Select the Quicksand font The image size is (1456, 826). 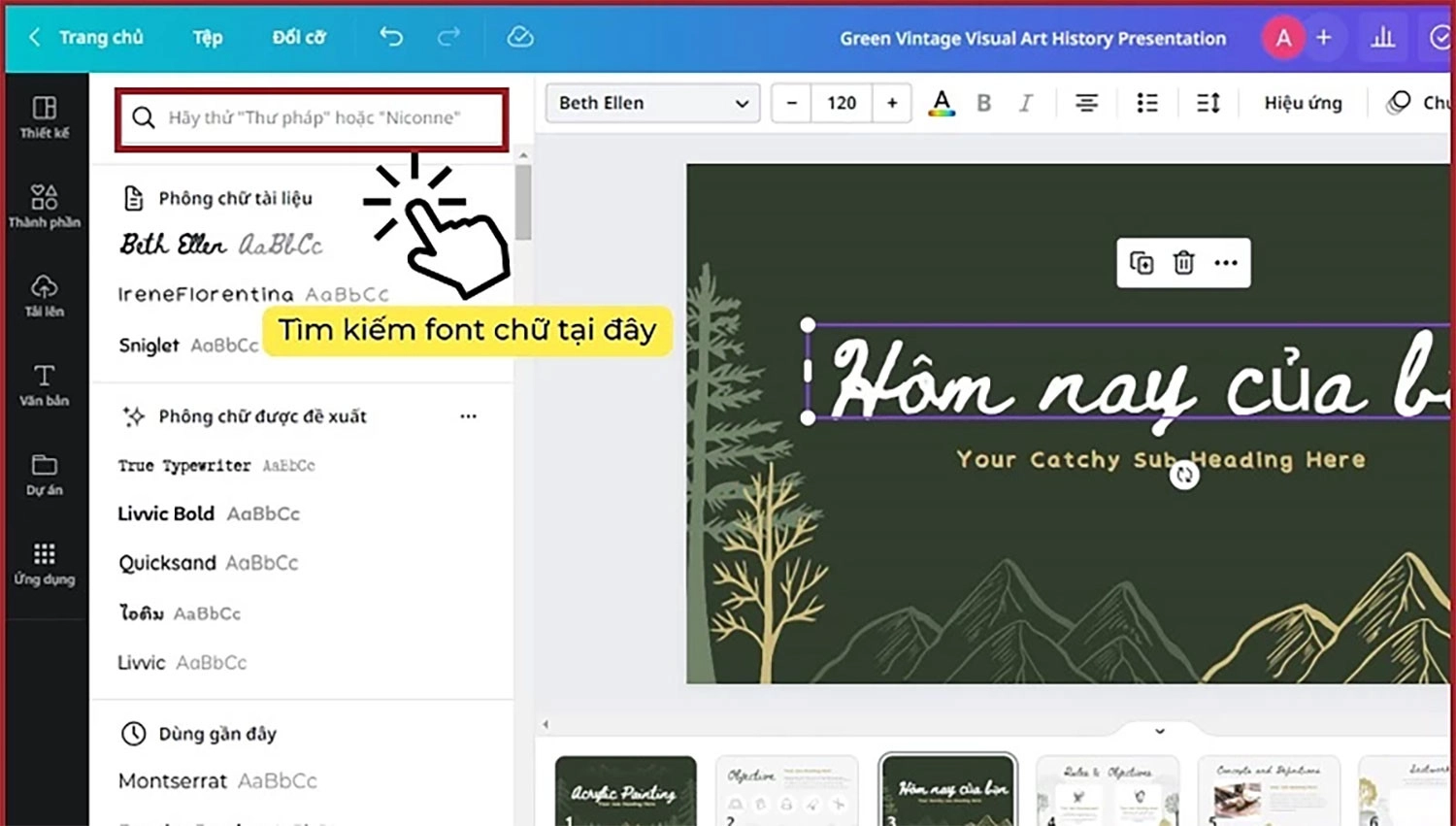[208, 563]
